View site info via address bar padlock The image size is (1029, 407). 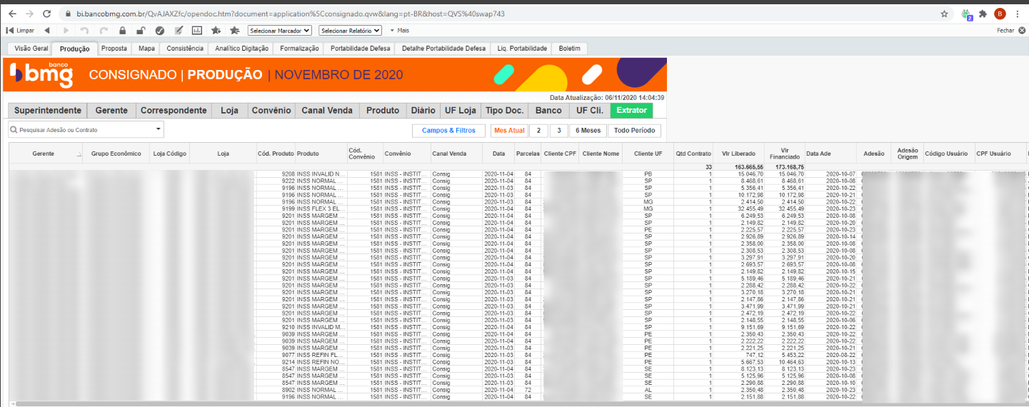click(x=68, y=13)
